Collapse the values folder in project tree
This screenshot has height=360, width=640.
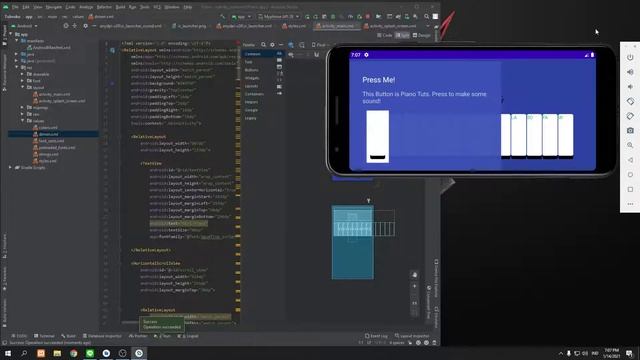22,121
